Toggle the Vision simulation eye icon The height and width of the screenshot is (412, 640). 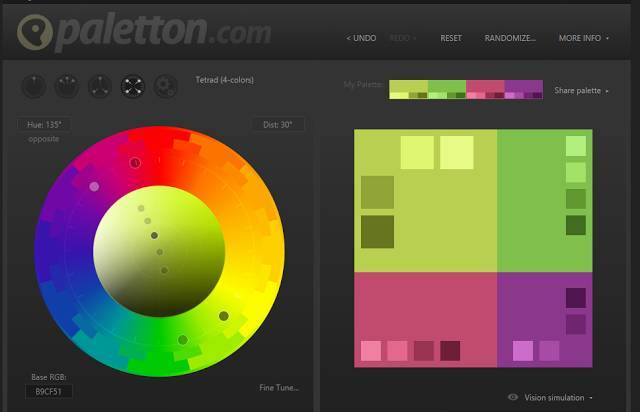(x=513, y=397)
